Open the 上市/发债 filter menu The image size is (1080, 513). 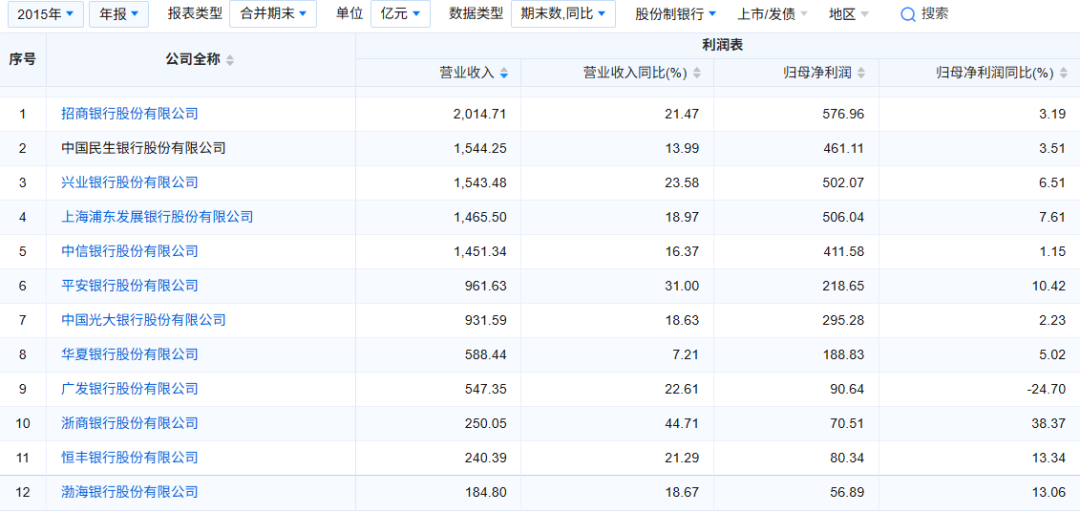(x=774, y=14)
